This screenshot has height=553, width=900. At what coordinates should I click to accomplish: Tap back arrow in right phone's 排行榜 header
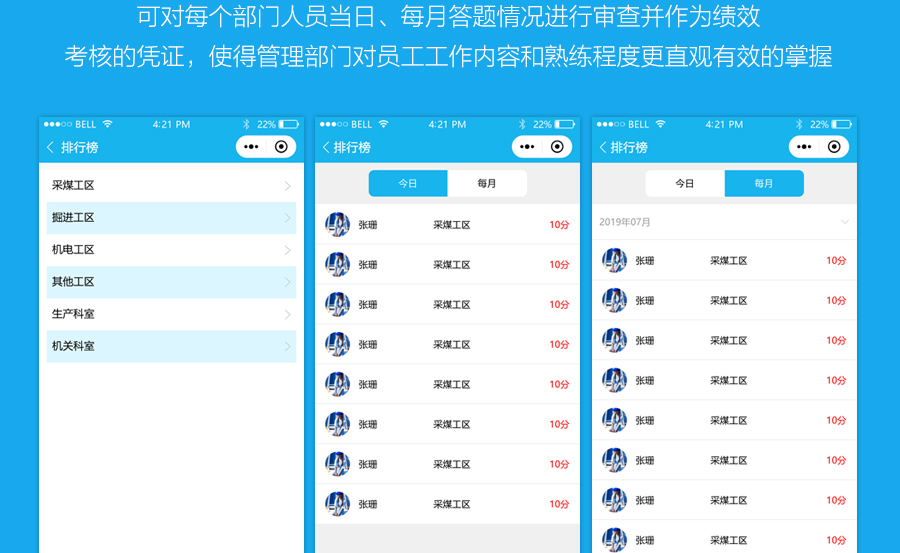tap(603, 147)
